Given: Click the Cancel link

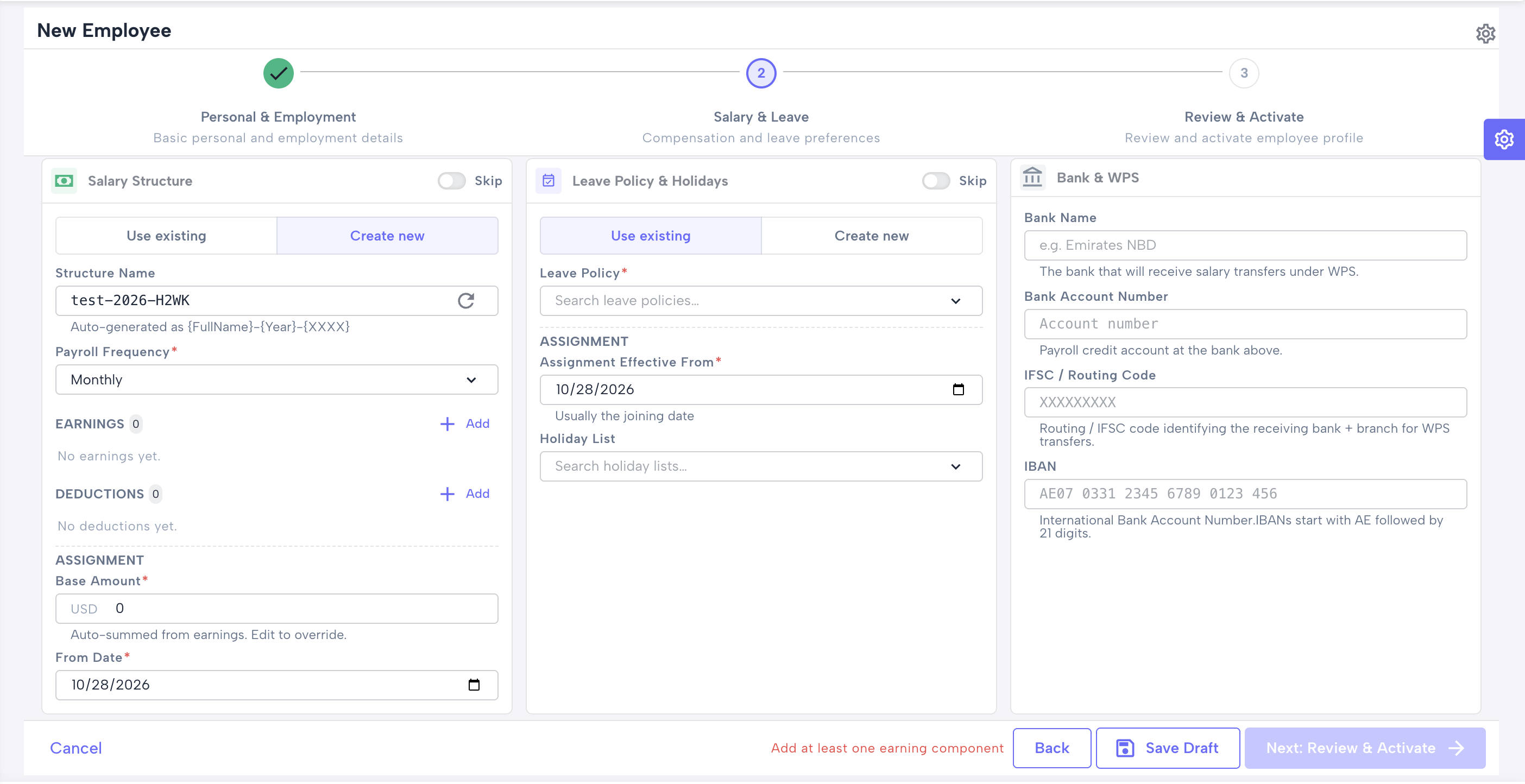Looking at the screenshot, I should [x=76, y=749].
